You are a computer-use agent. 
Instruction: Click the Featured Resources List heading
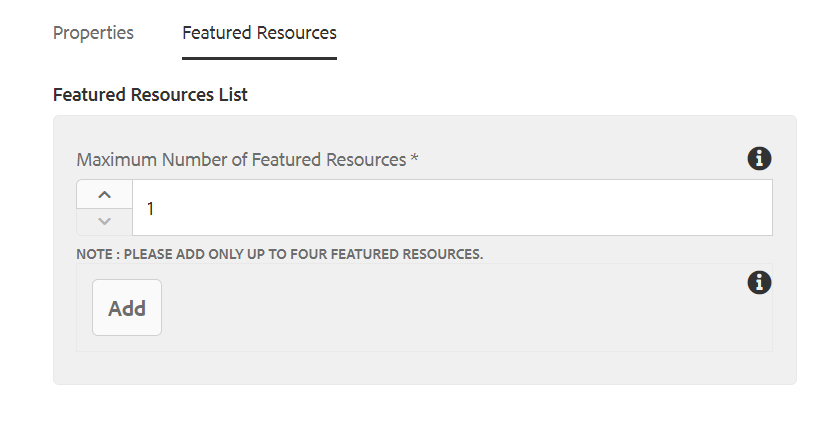(151, 95)
